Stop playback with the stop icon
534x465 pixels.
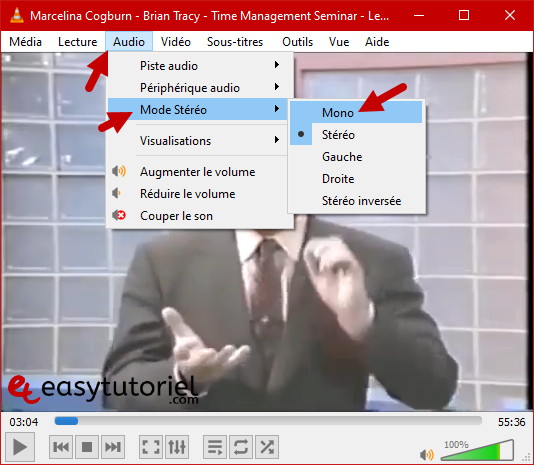[x=87, y=447]
